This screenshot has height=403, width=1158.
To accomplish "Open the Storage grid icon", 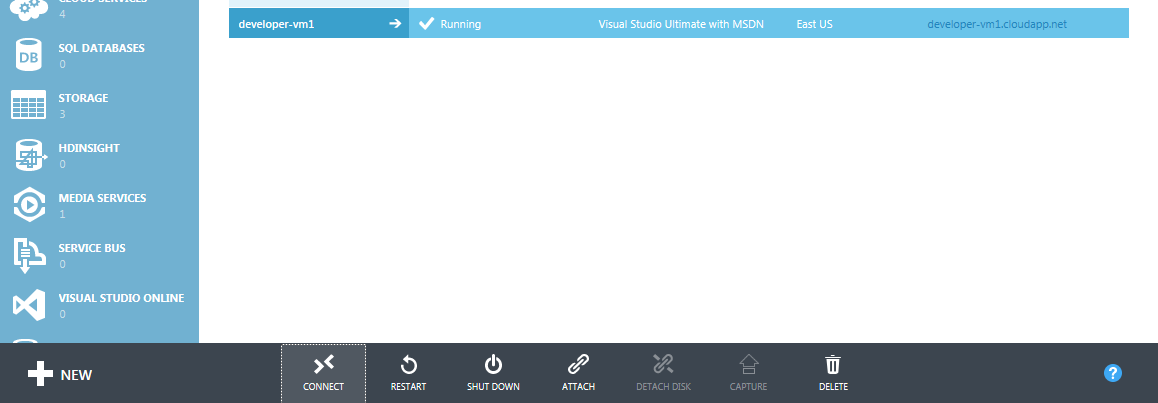I will [28, 105].
